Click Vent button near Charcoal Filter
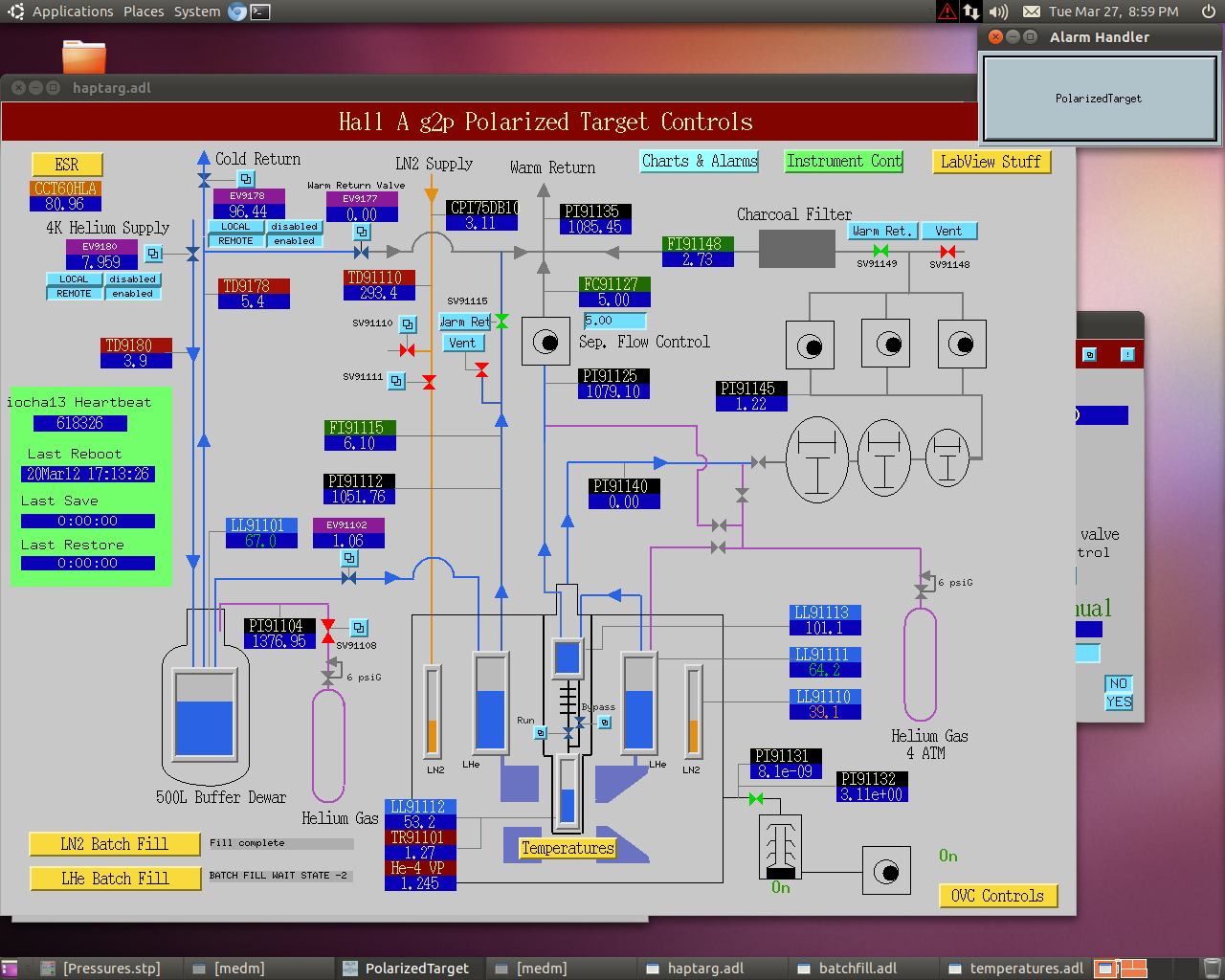The height and width of the screenshot is (980, 1225). pos(948,231)
